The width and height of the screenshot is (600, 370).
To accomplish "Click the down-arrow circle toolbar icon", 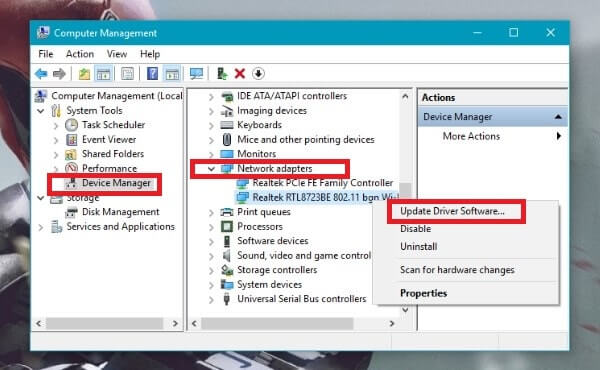I will pyautogui.click(x=258, y=73).
